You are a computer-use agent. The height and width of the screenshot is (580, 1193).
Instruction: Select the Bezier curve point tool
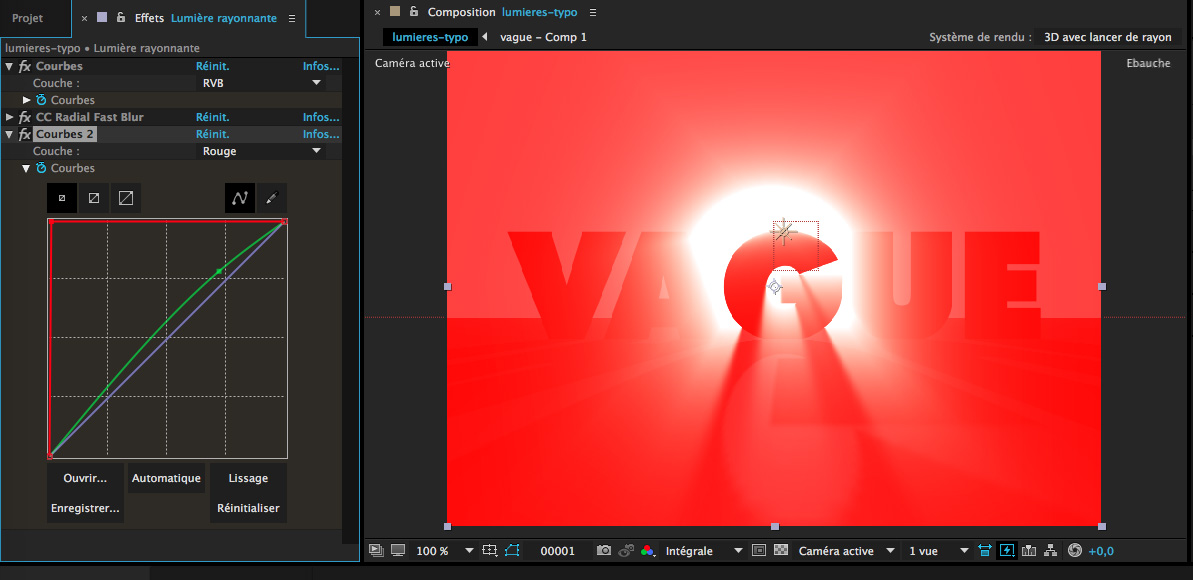click(240, 198)
